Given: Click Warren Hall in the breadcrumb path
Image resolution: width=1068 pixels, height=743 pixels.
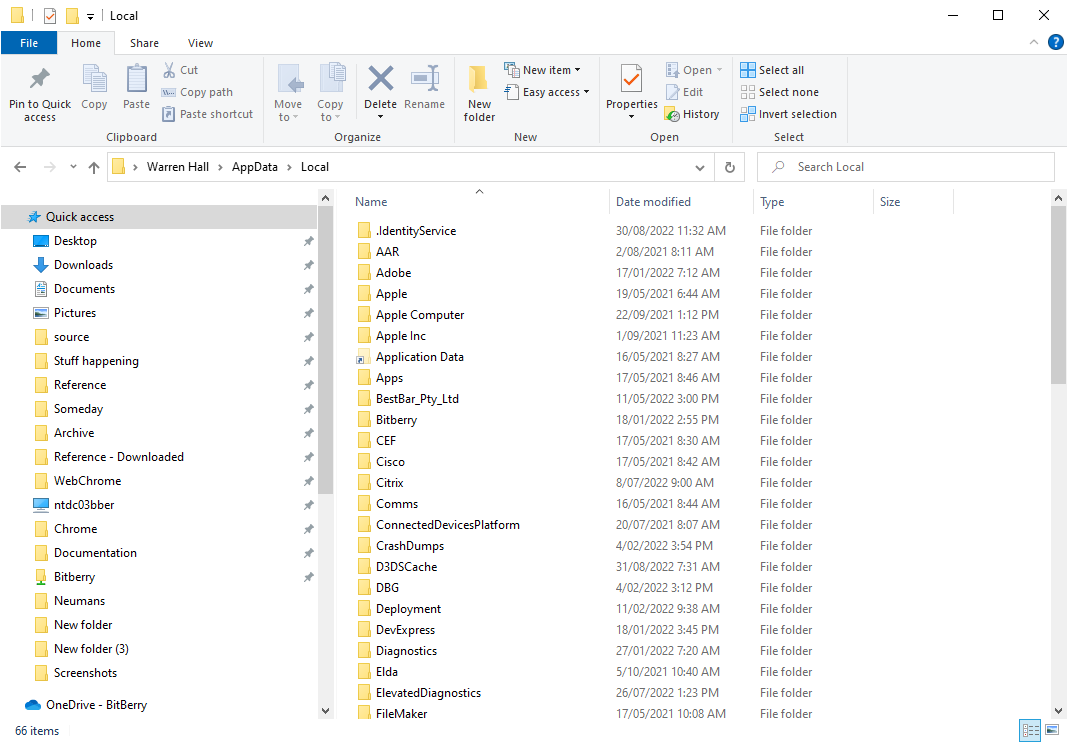Looking at the screenshot, I should click(178, 167).
